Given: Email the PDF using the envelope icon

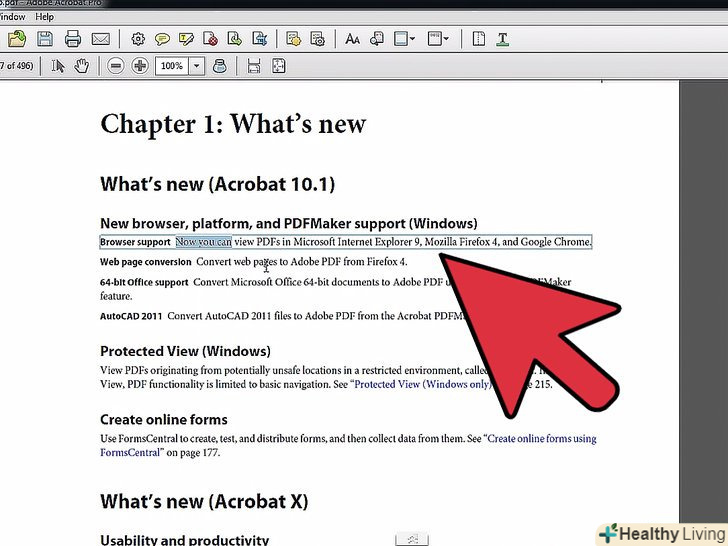Looking at the screenshot, I should [x=100, y=39].
